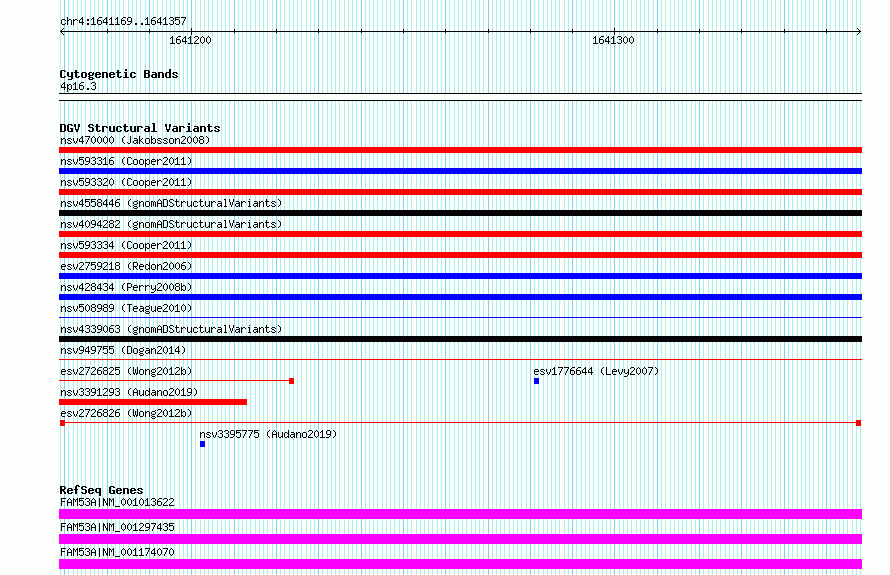Open nsv593320 (Cooper2011) variant label
Screen dimensions: 890x575
tap(126, 182)
